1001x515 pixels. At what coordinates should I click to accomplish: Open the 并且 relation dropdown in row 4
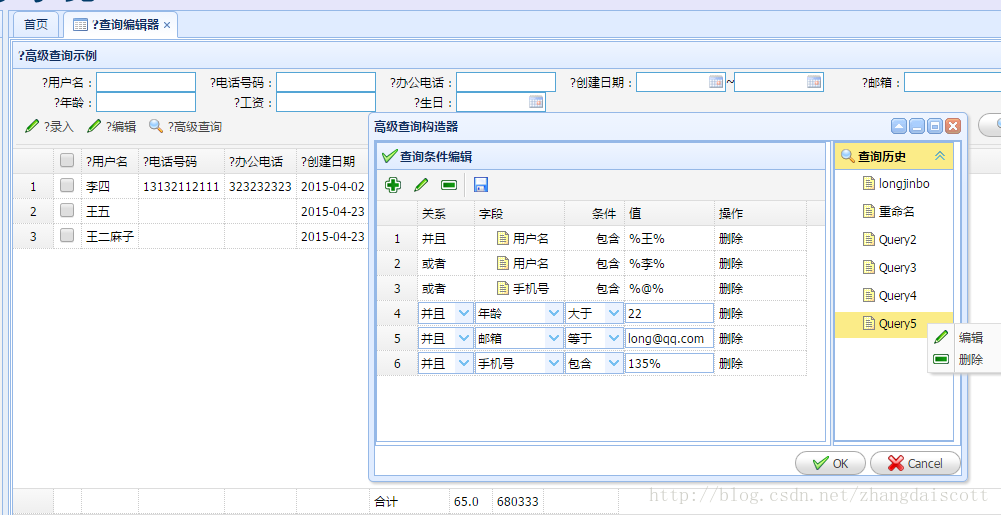[464, 313]
